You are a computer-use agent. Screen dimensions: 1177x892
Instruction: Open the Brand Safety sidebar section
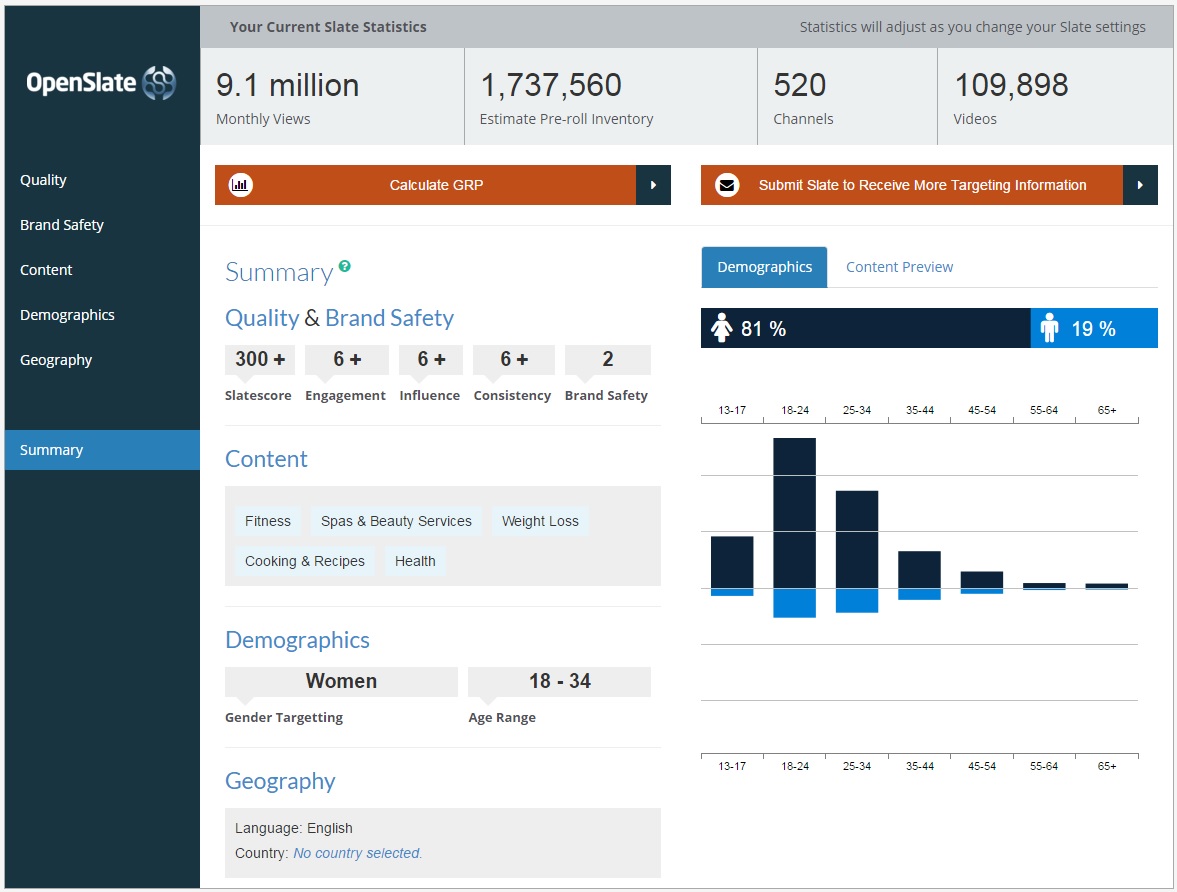click(x=62, y=225)
